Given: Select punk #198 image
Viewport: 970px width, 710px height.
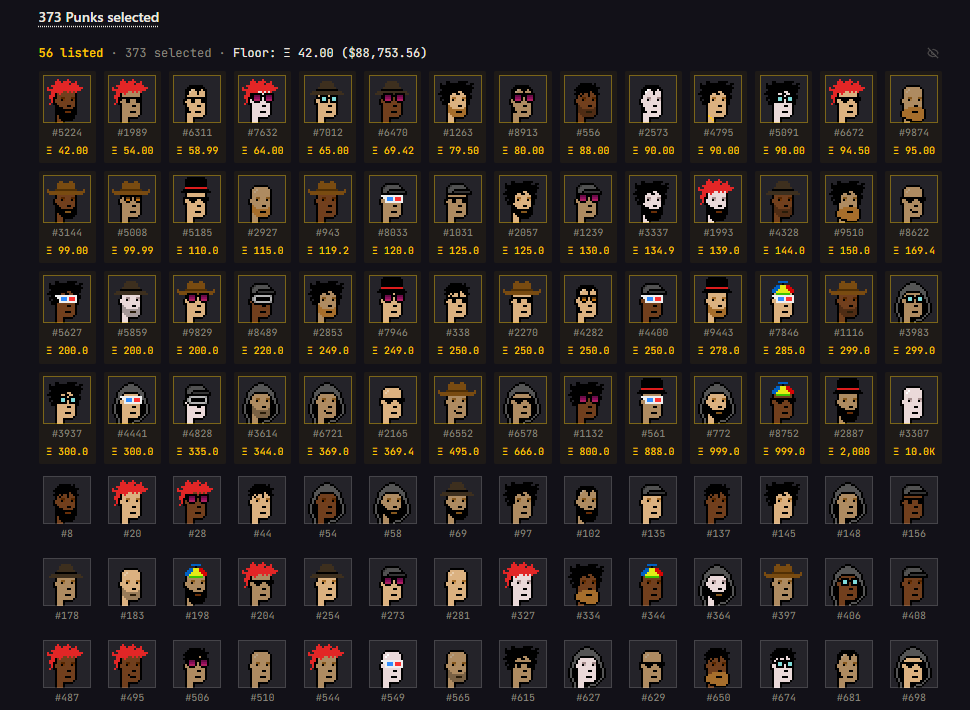Looking at the screenshot, I should pyautogui.click(x=197, y=582).
